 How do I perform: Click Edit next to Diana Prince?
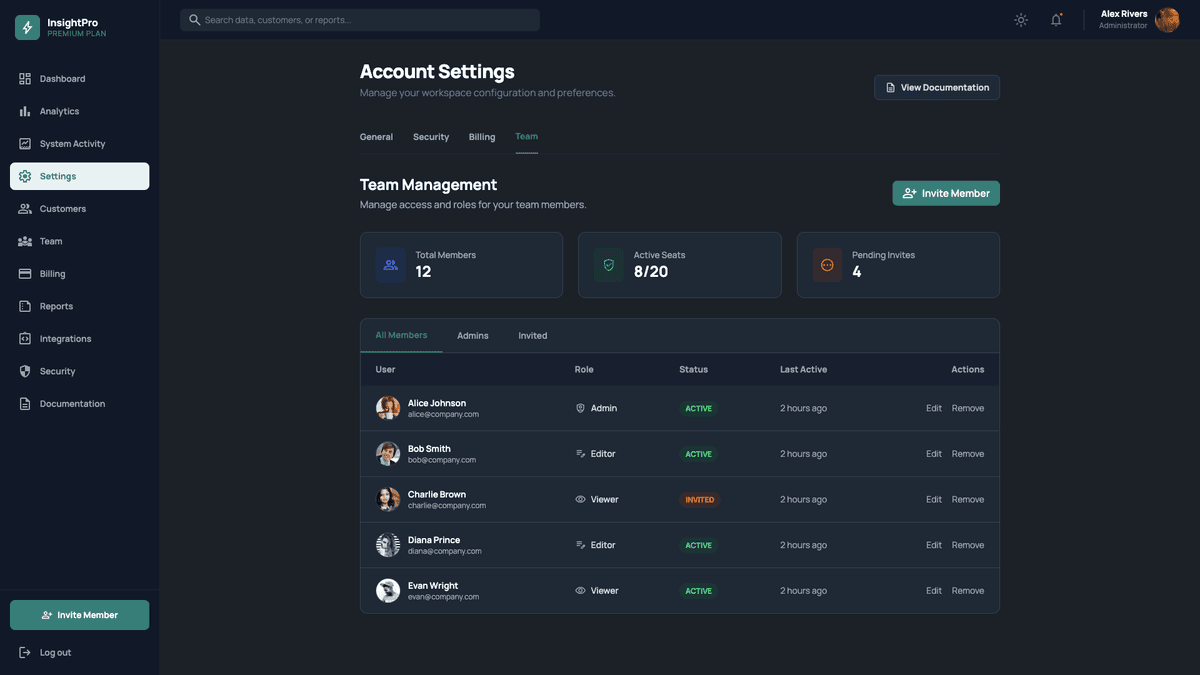[x=934, y=545]
